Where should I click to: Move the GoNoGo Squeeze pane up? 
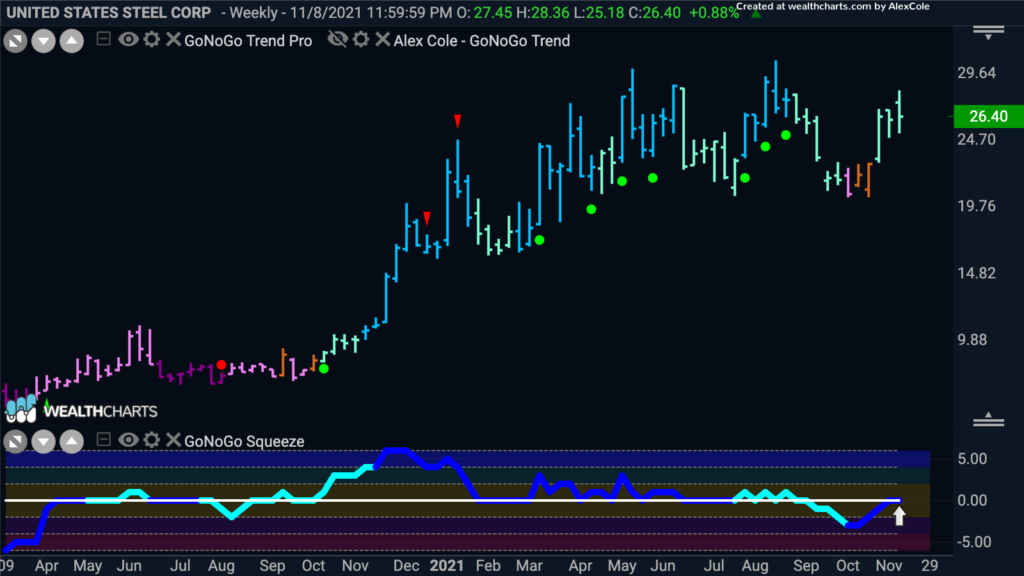point(71,441)
